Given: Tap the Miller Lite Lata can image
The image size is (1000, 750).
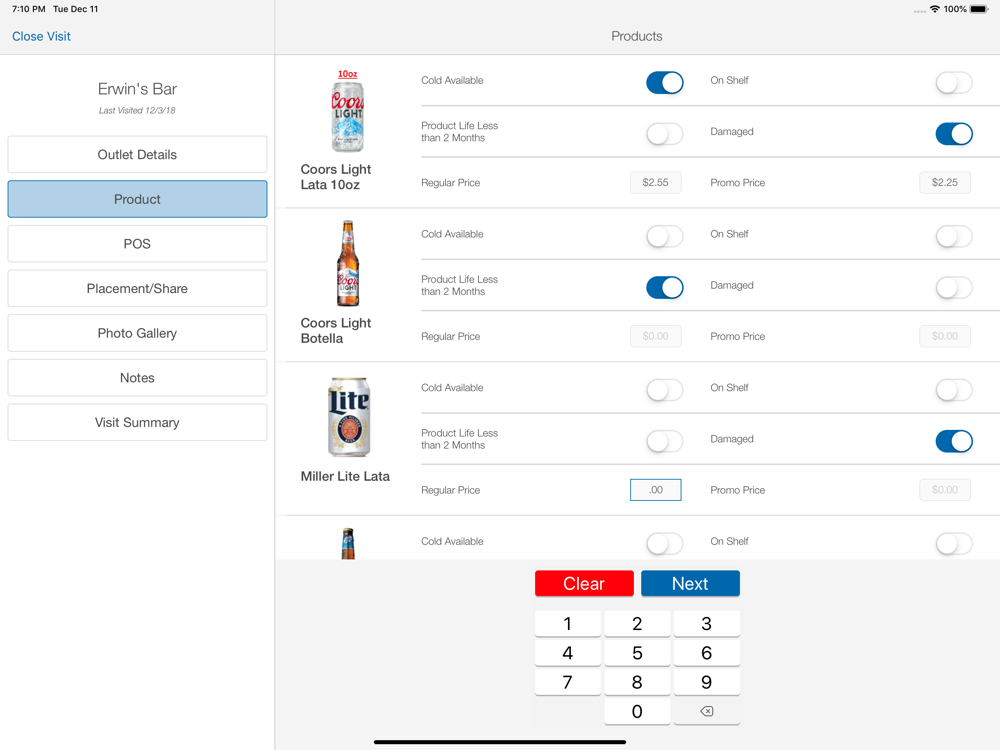Looking at the screenshot, I should click(348, 417).
